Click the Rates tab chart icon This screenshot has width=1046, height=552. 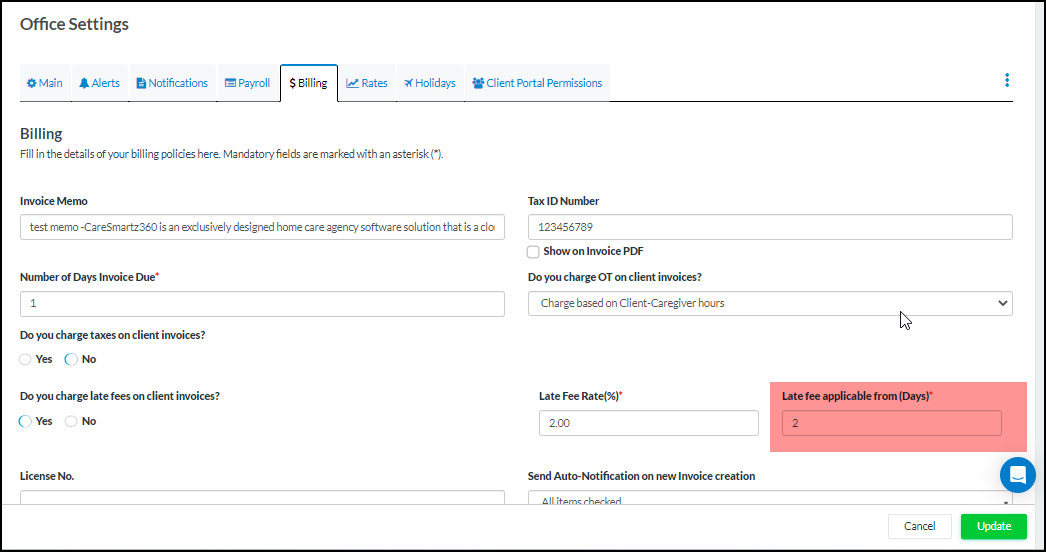352,83
